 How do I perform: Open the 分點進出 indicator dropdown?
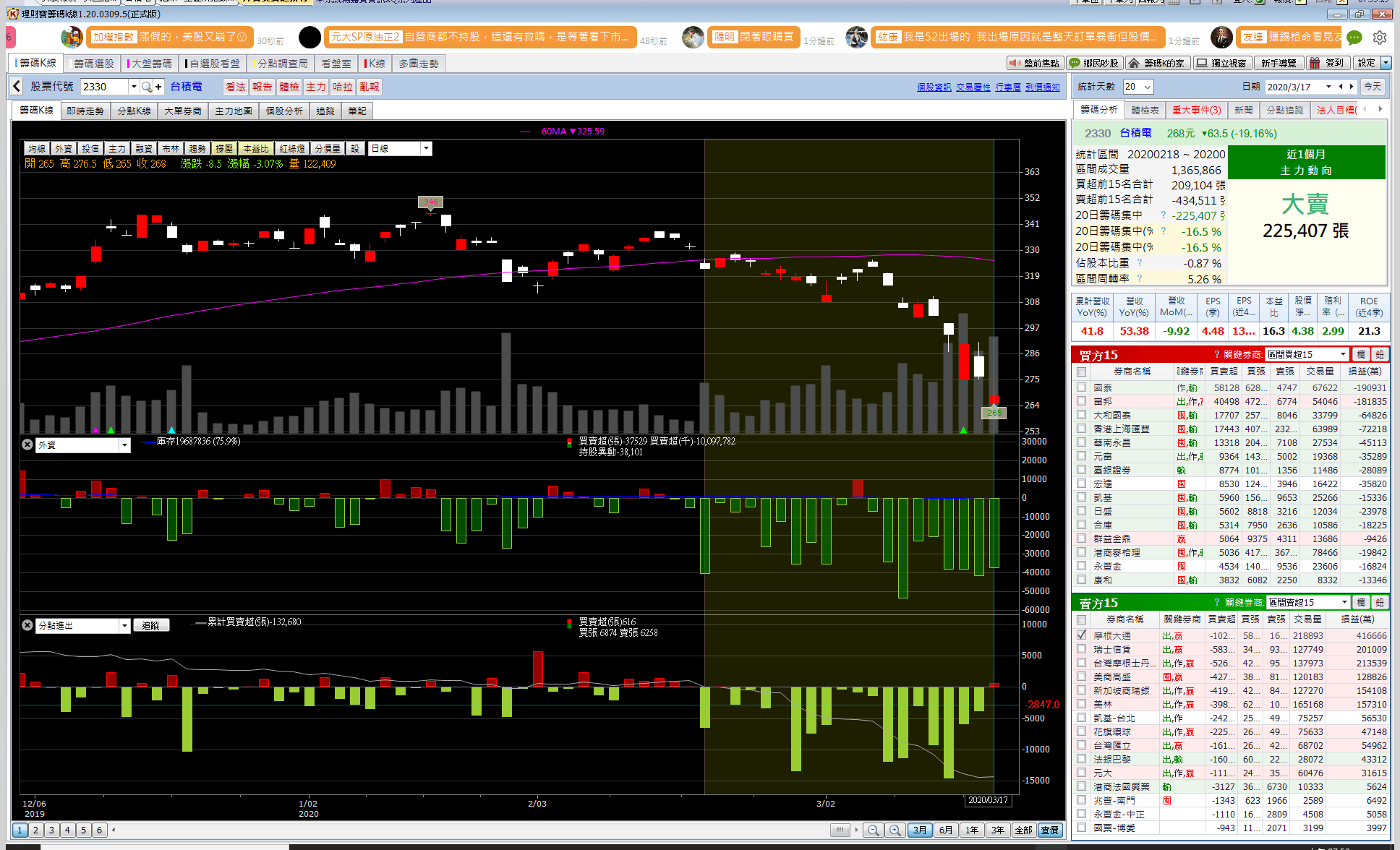point(124,625)
